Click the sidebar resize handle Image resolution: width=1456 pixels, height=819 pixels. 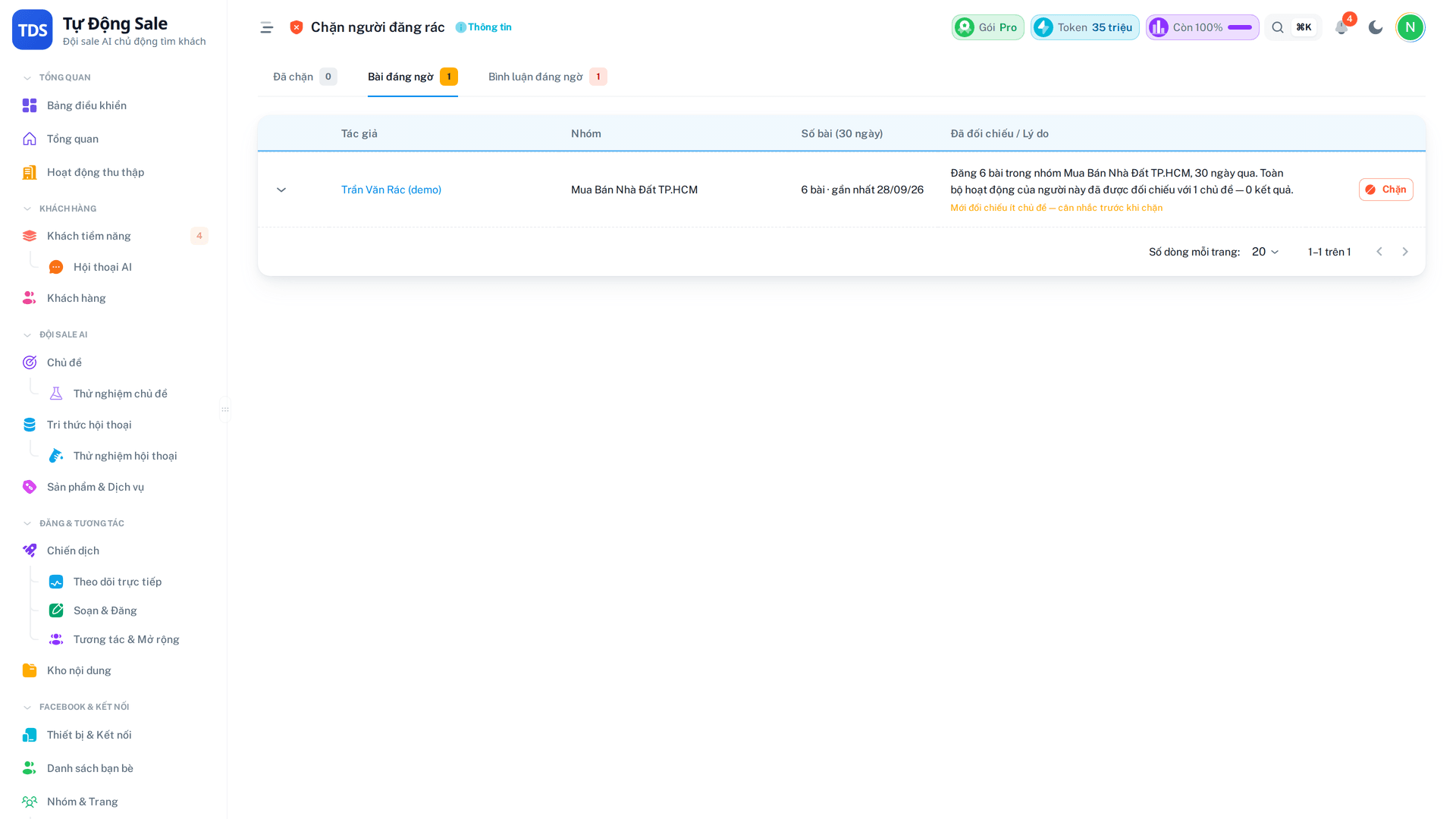tap(225, 409)
